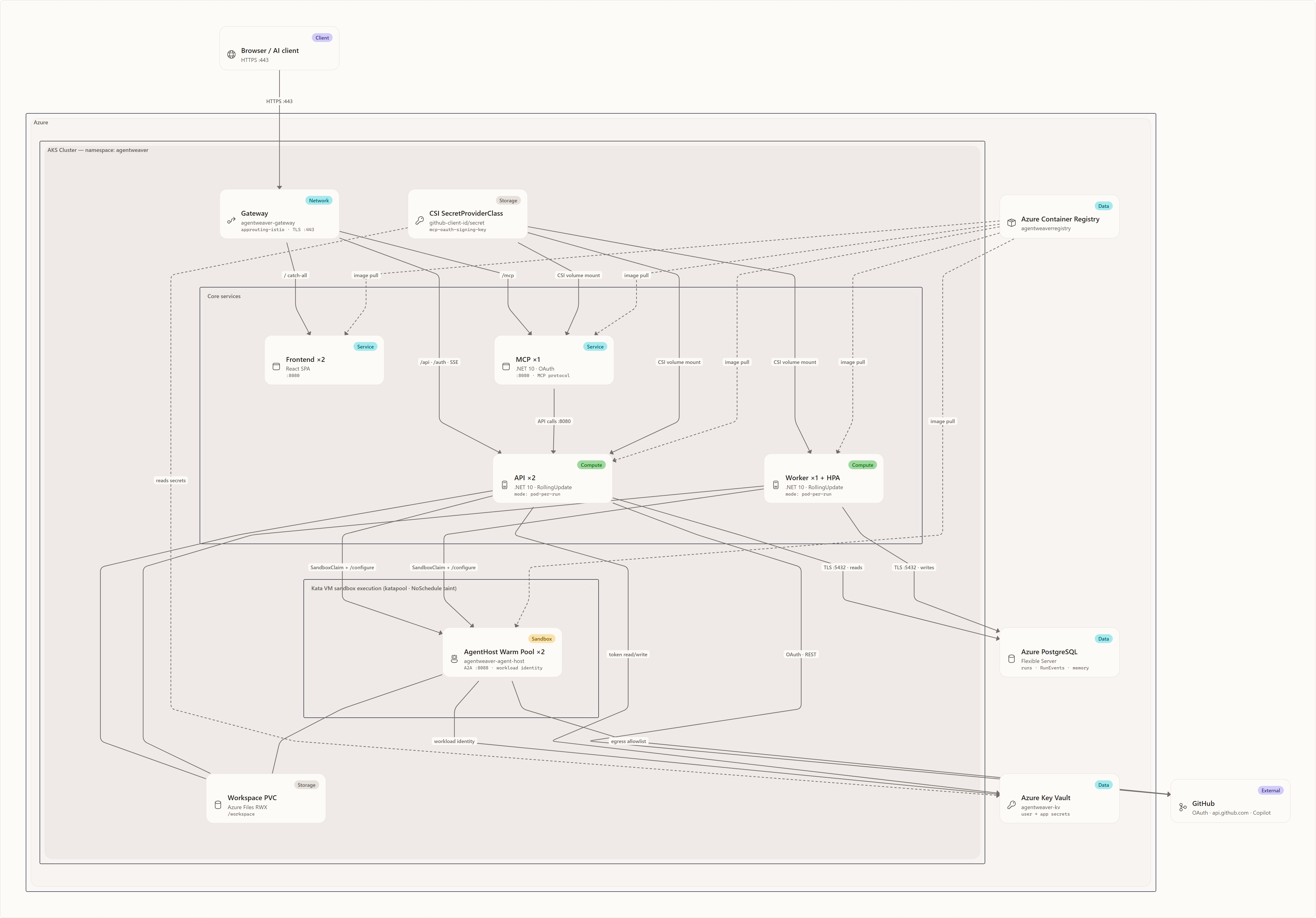Click the globe icon in Browser / AI client node
Image resolution: width=1316 pixels, height=918 pixels.
click(231, 55)
